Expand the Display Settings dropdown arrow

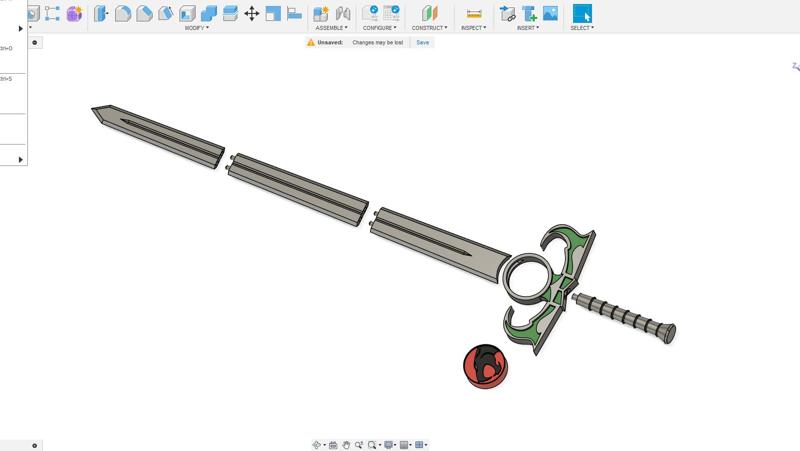pyautogui.click(x=395, y=445)
